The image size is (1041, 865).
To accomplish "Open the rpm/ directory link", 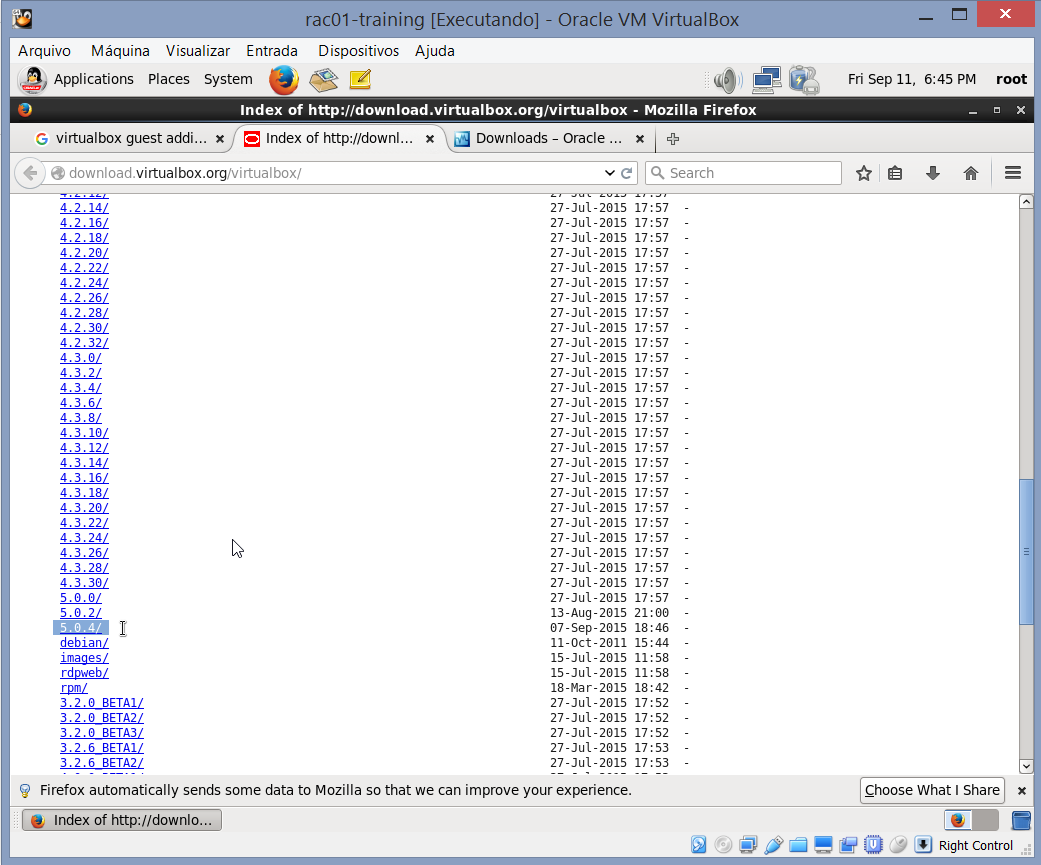I will pos(74,688).
